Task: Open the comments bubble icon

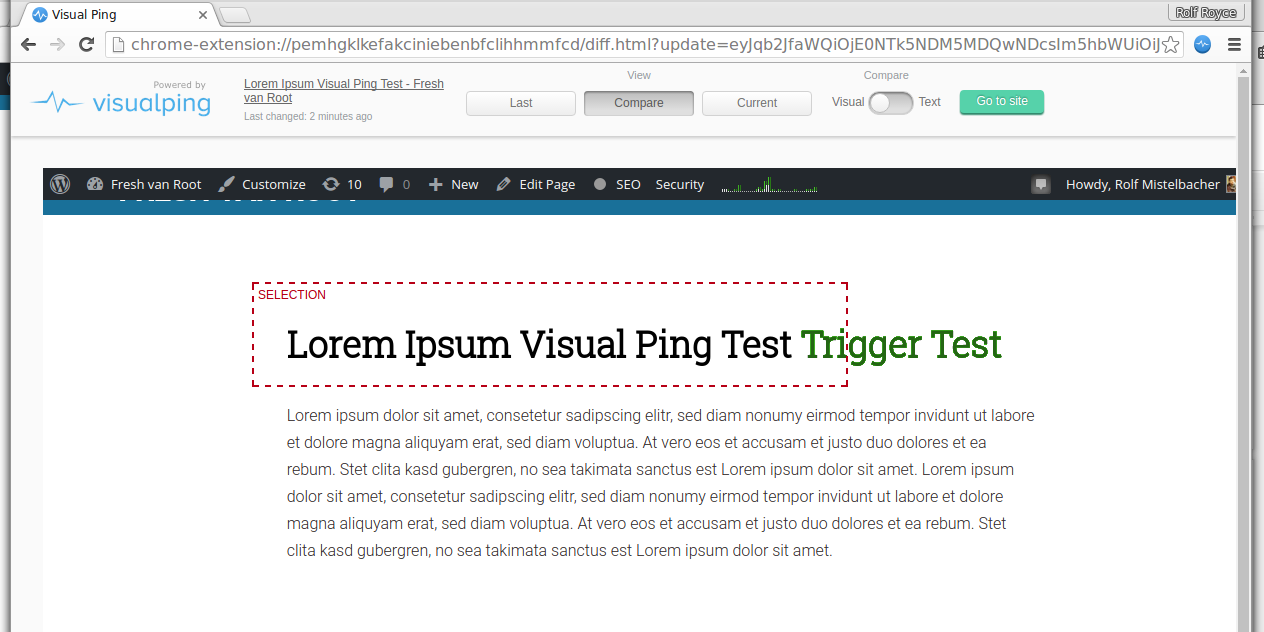Action: (386, 184)
